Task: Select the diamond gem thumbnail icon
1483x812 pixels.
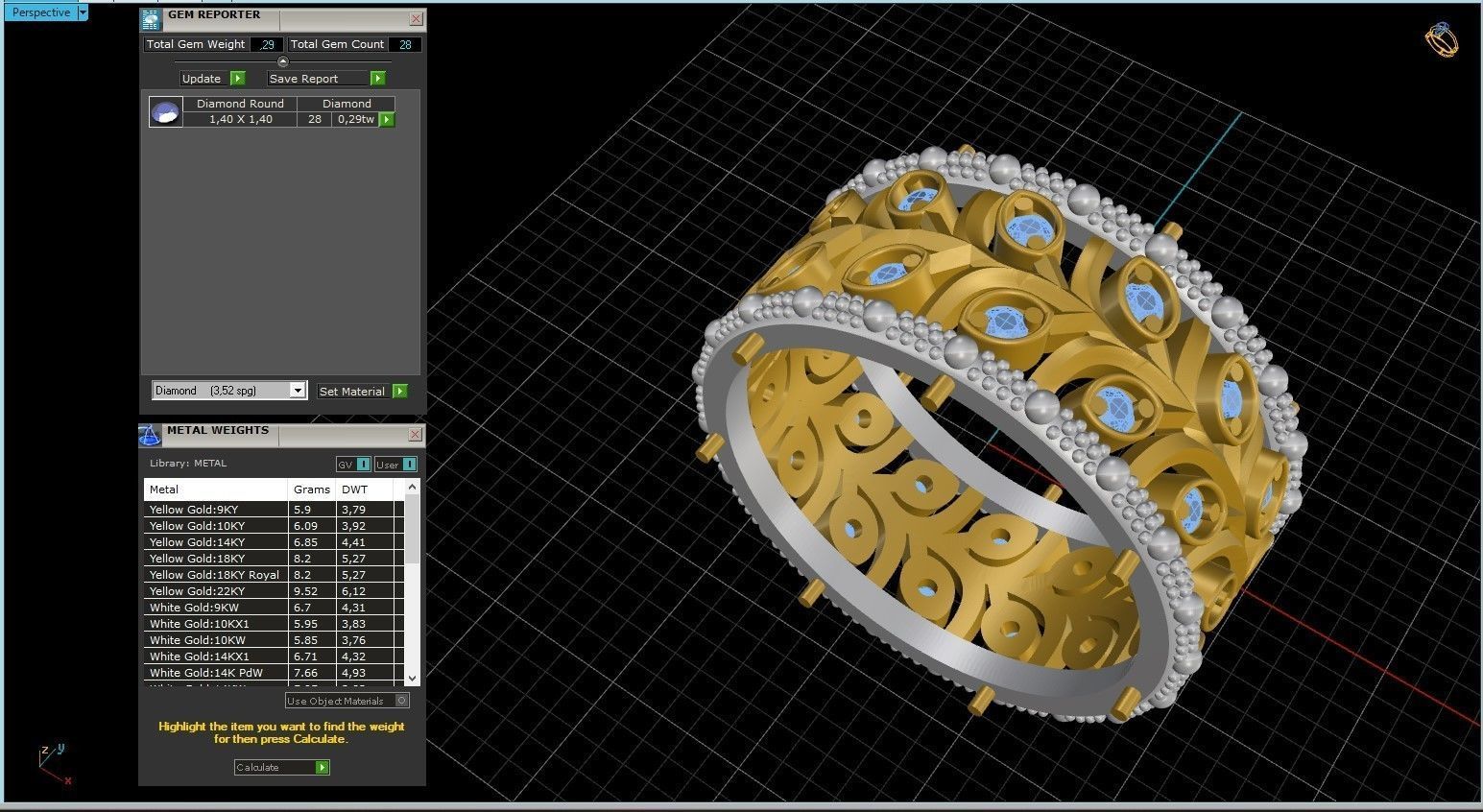Action: tap(165, 111)
